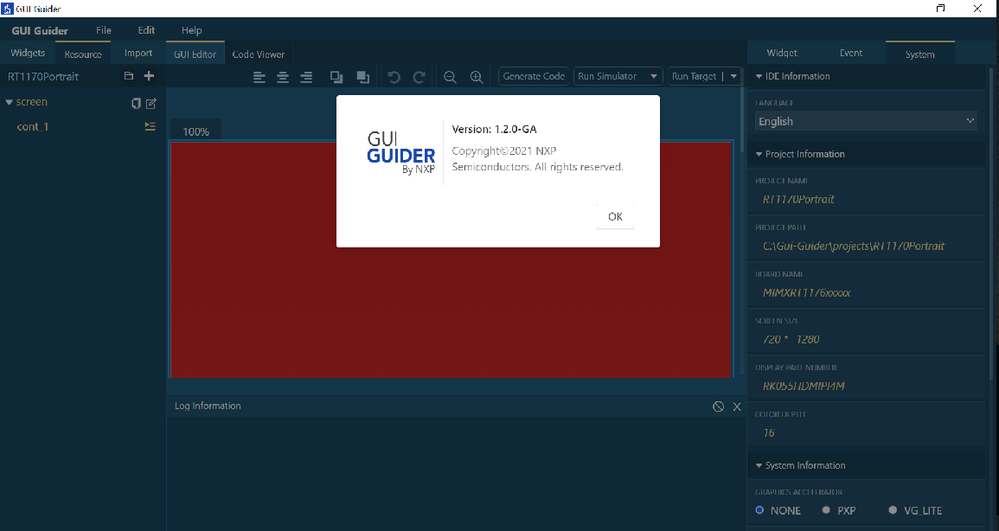The image size is (999, 531).
Task: Add a new screen with plus icon
Action: [x=149, y=76]
